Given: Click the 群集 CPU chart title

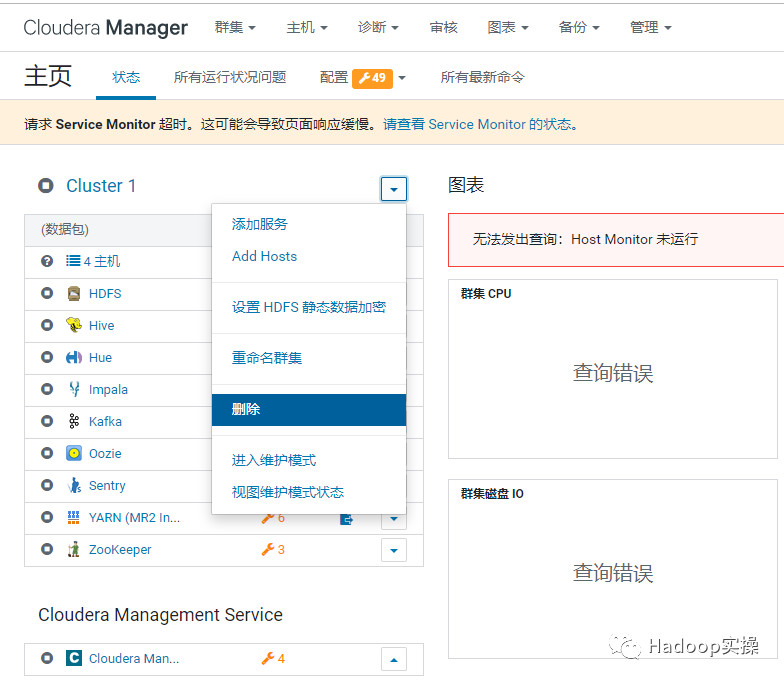Looking at the screenshot, I should click(x=486, y=294).
